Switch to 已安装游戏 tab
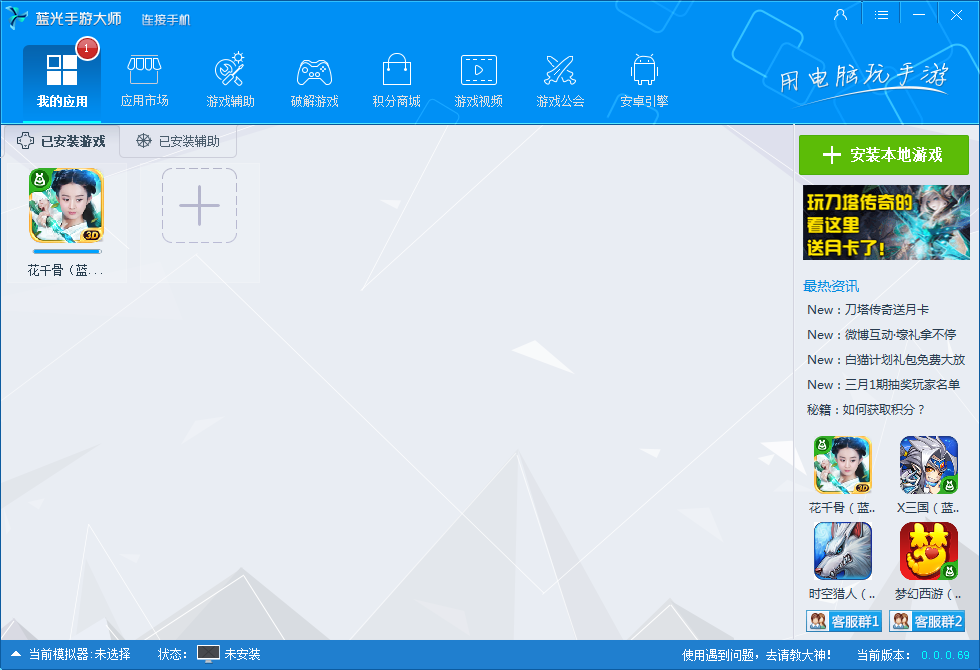The height and width of the screenshot is (670, 980). click(61, 142)
